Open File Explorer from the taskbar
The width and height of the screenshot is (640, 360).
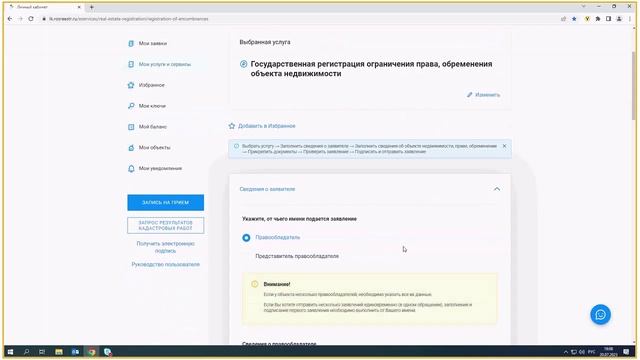tap(59, 351)
